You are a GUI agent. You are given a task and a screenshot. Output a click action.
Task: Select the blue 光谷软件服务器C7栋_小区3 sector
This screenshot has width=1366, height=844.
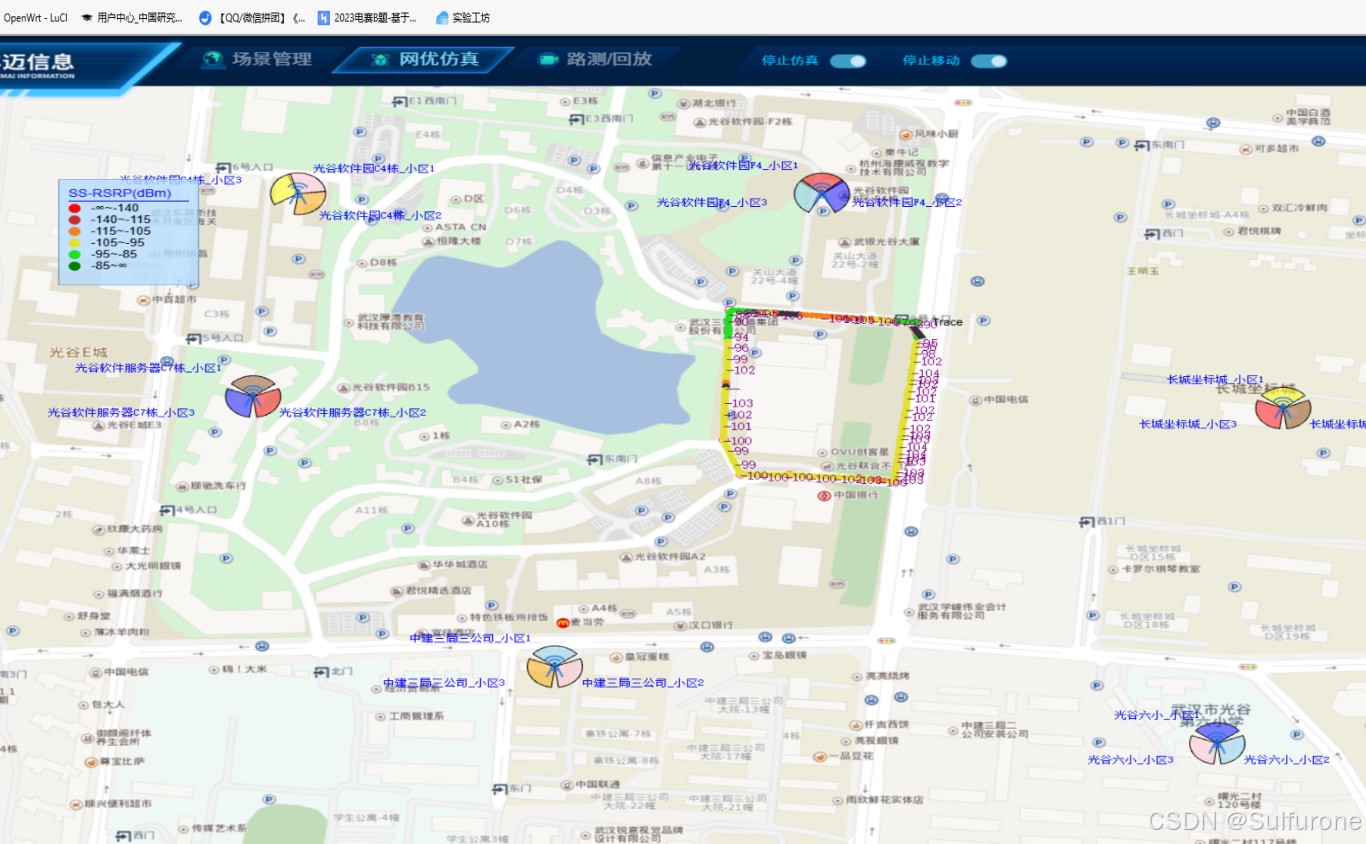click(238, 402)
